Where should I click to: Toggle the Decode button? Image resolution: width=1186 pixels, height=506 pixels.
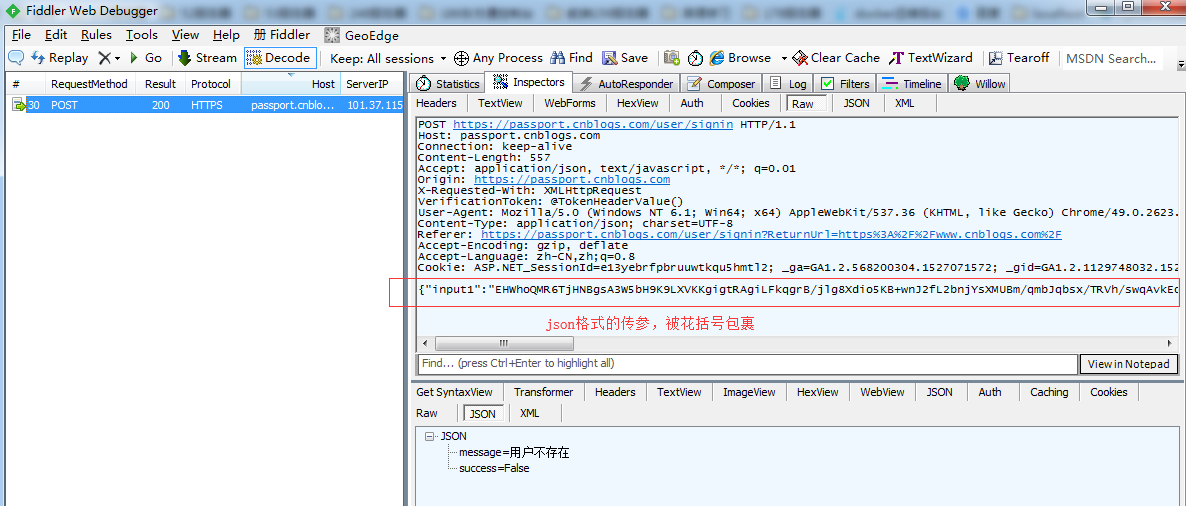[x=278, y=58]
